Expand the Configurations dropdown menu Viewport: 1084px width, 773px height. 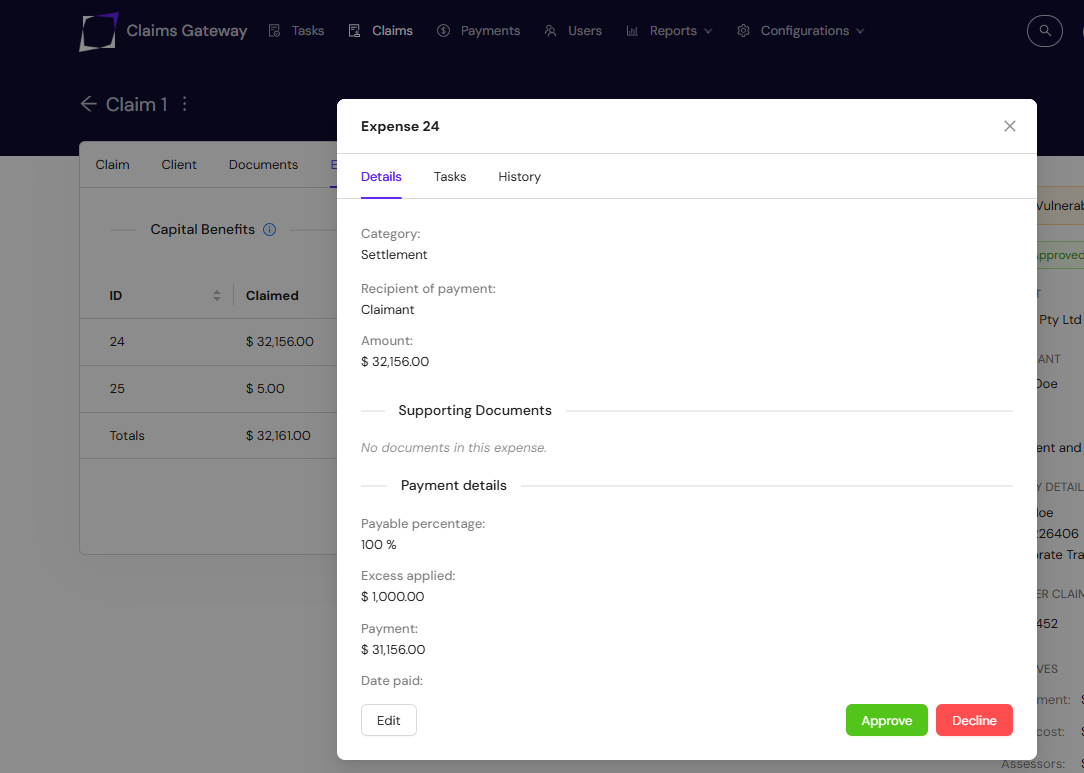(800, 31)
